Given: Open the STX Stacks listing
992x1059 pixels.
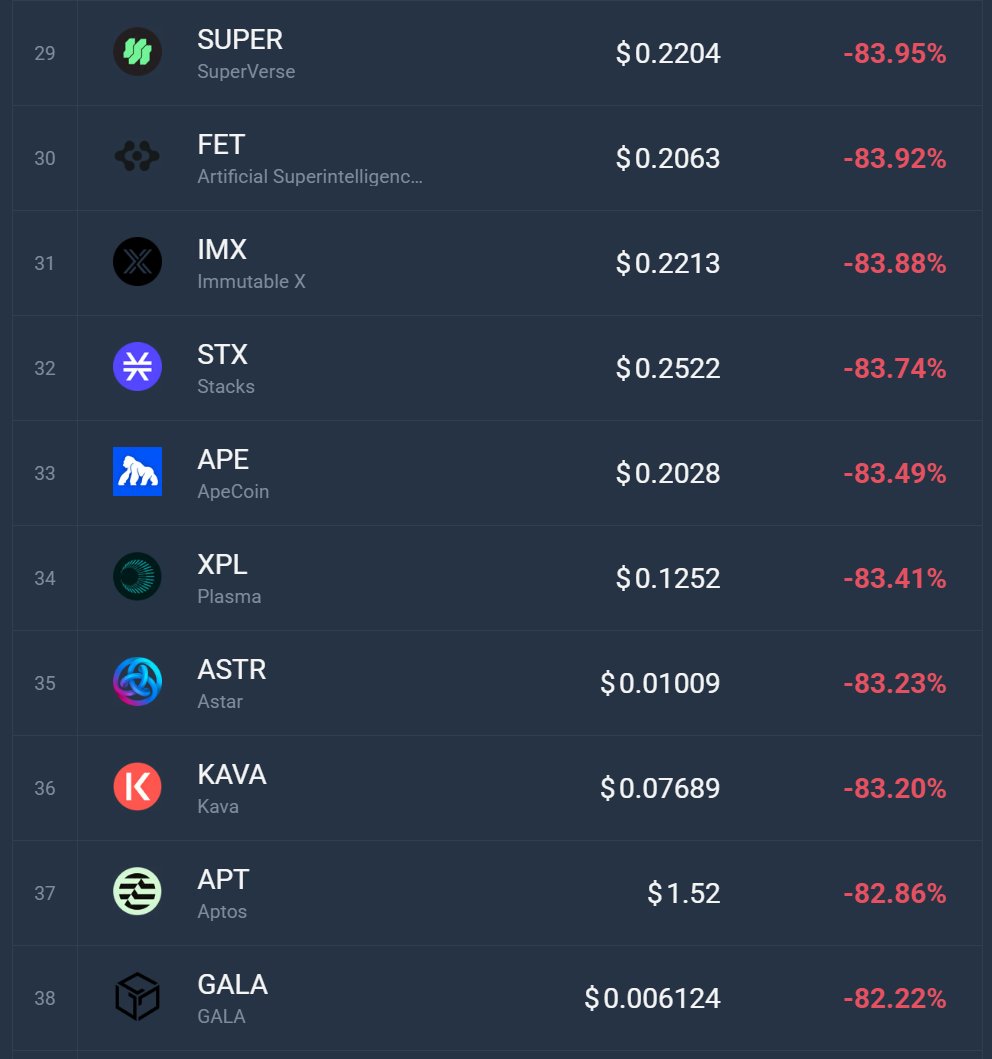Looking at the screenshot, I should 223,355.
